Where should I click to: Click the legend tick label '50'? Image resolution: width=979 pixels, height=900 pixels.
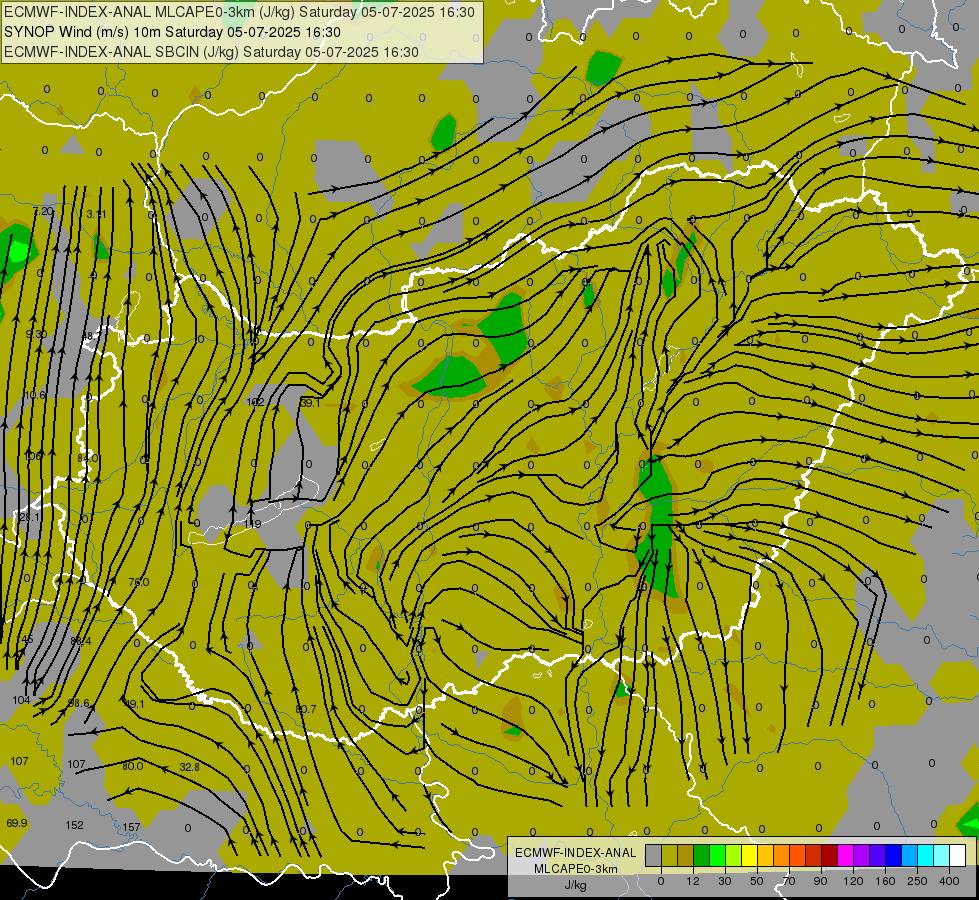pyautogui.click(x=756, y=881)
